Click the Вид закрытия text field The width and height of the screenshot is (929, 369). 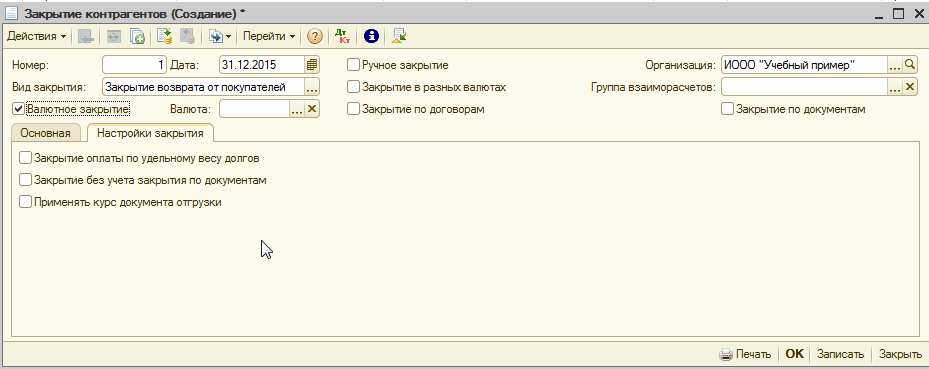[x=203, y=87]
